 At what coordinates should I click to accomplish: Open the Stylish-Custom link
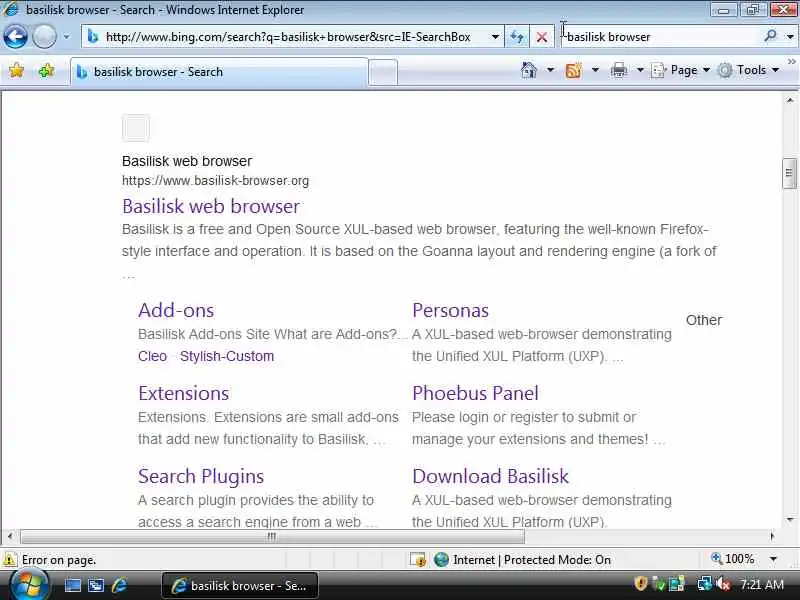[x=227, y=356]
